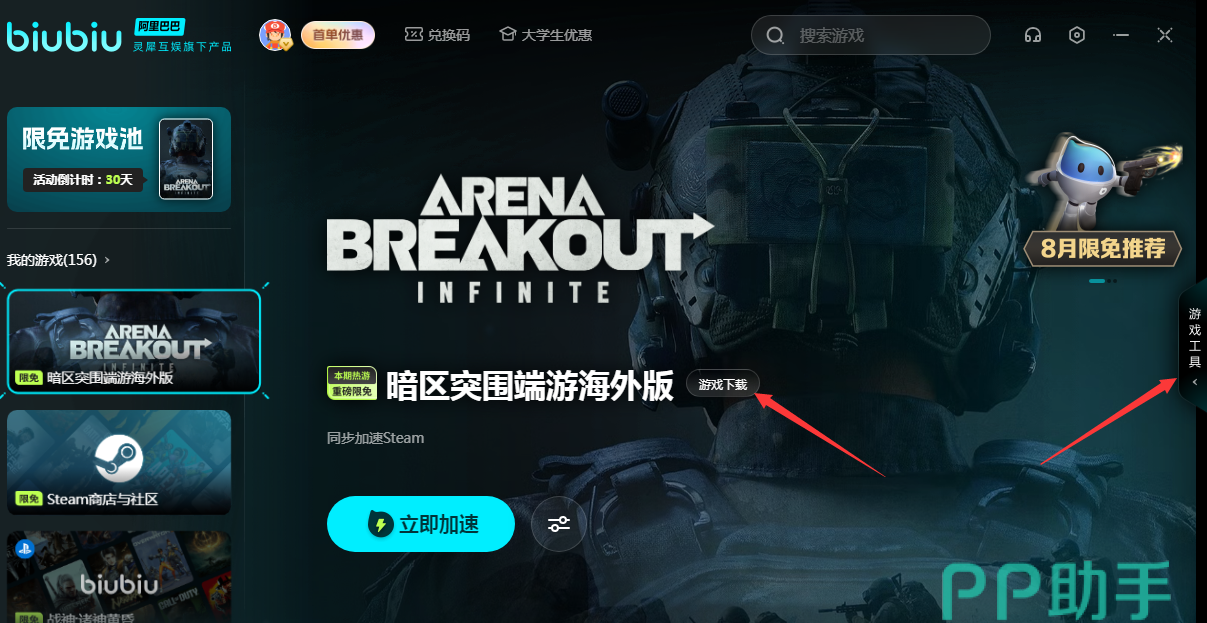The height and width of the screenshot is (623, 1207).
Task: Open the 限免游戏池 promo card
Action: click(119, 160)
